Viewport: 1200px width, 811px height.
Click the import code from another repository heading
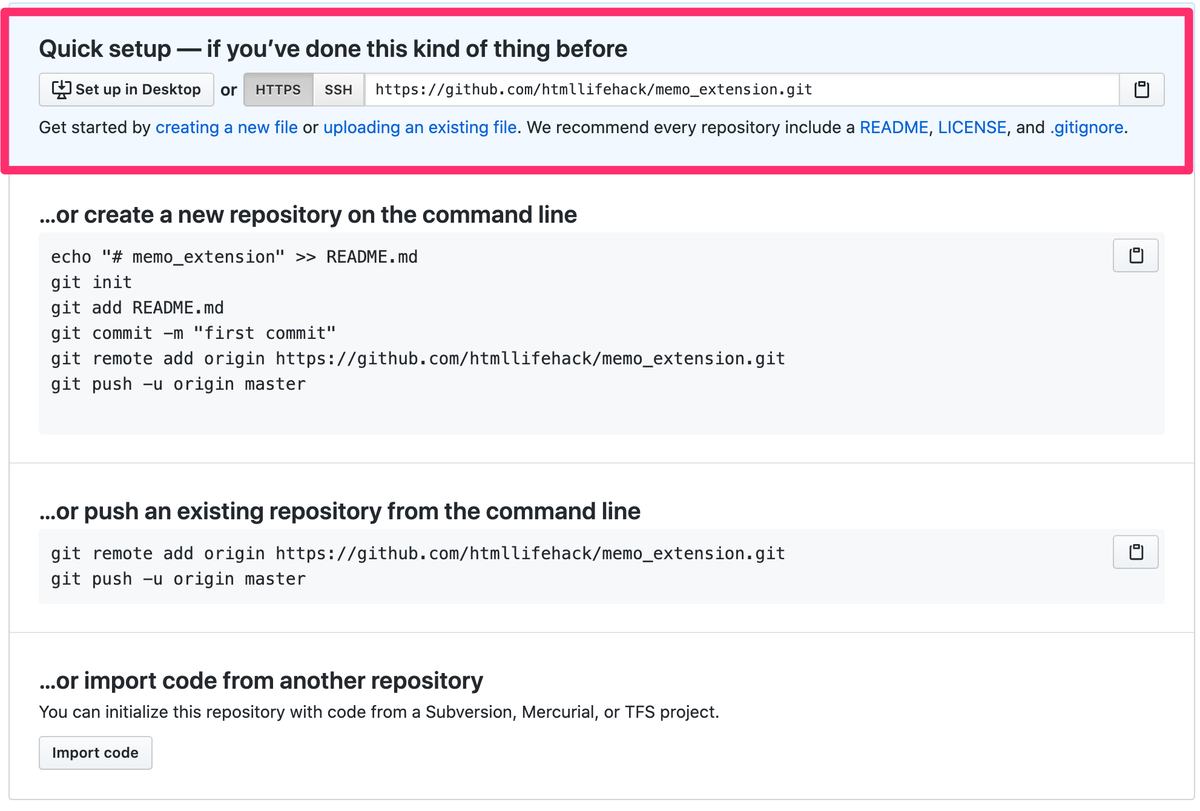pos(261,681)
